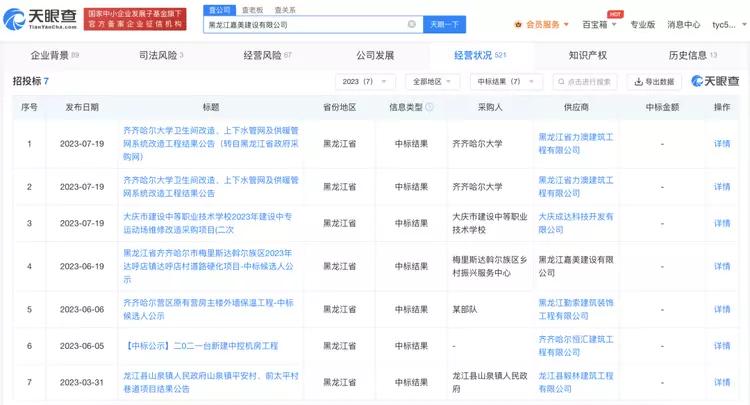Click 详情 for row 4 dated 2023-06-19
Viewport: 750px width, 405px height.
[722, 266]
